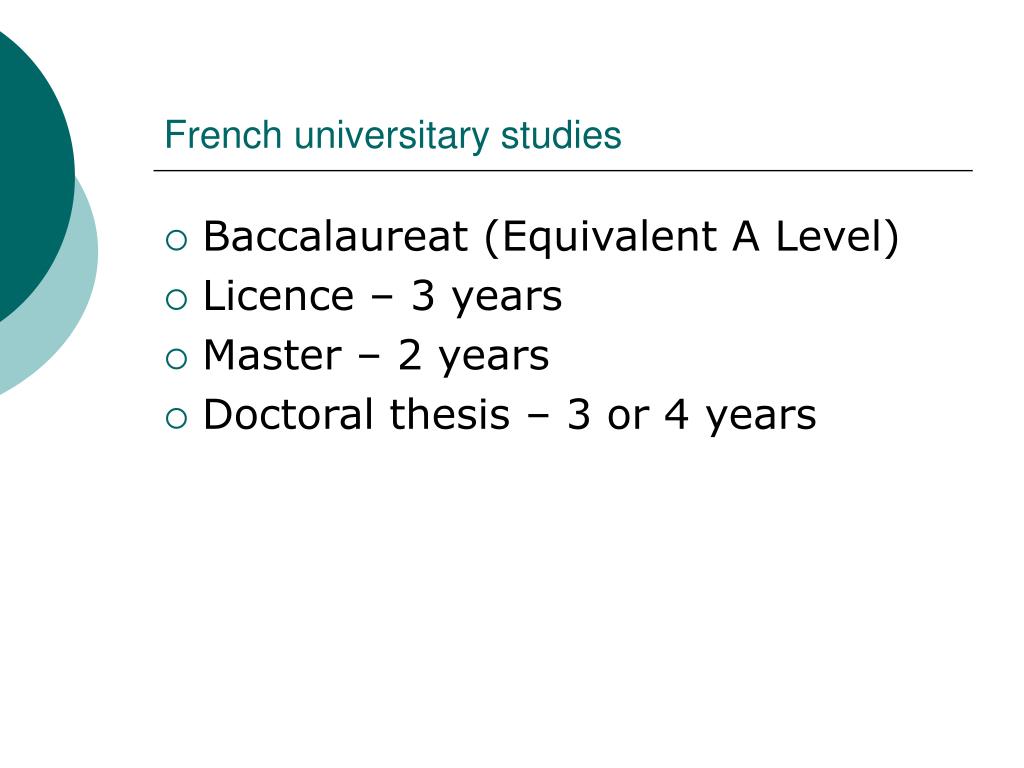Click the word French in title

(223, 135)
